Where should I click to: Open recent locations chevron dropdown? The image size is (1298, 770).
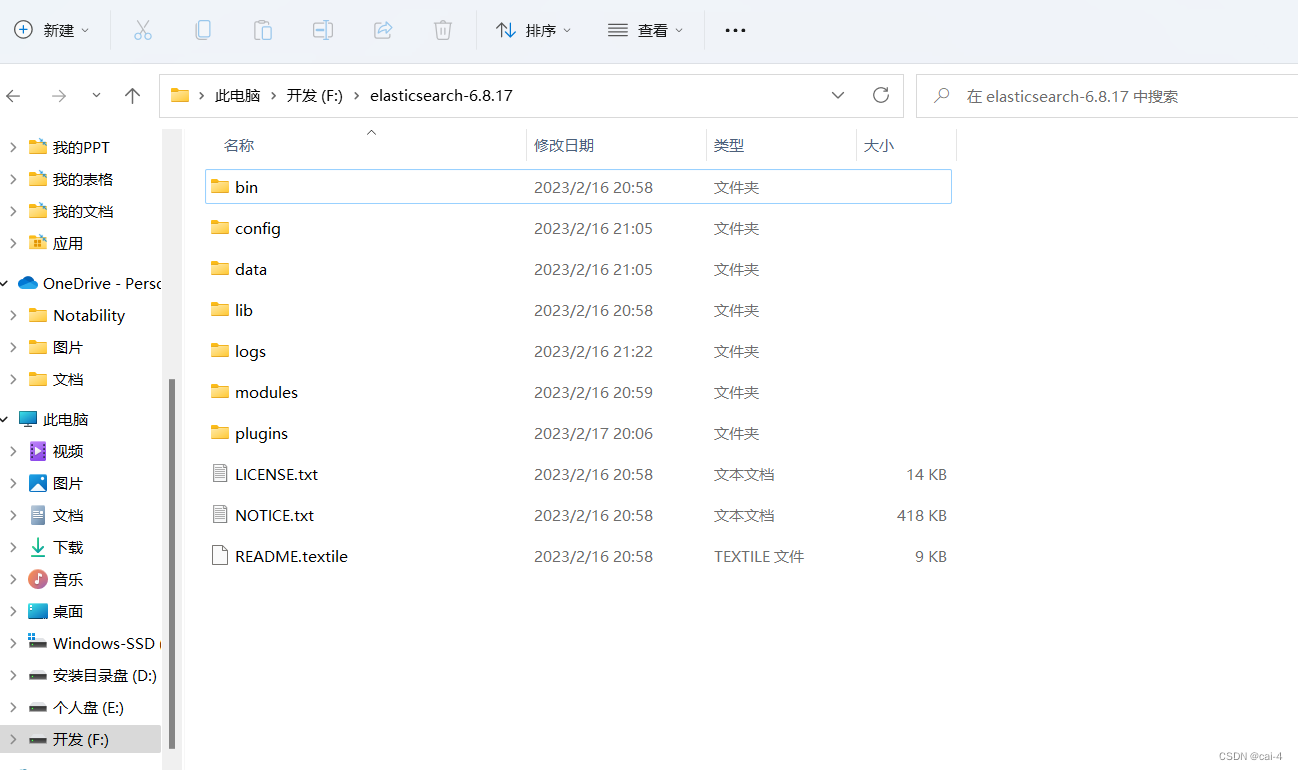[96, 95]
